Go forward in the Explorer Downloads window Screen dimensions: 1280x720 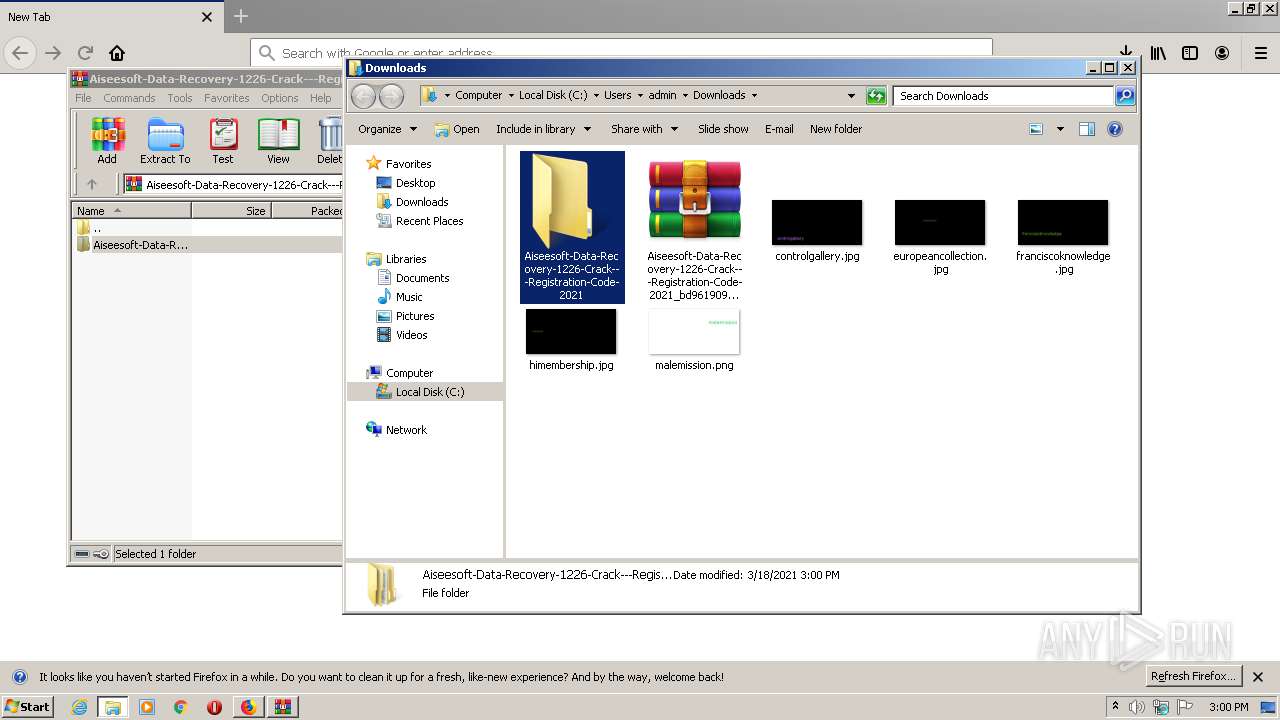pyautogui.click(x=391, y=96)
